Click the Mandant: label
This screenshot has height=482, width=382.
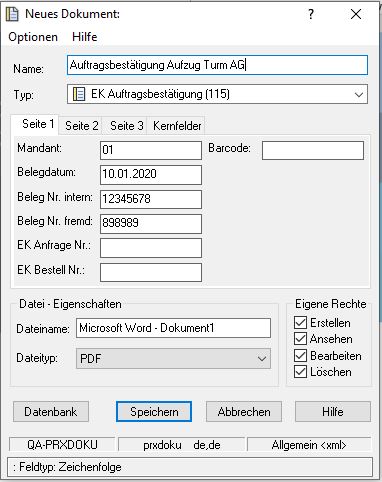coord(39,148)
